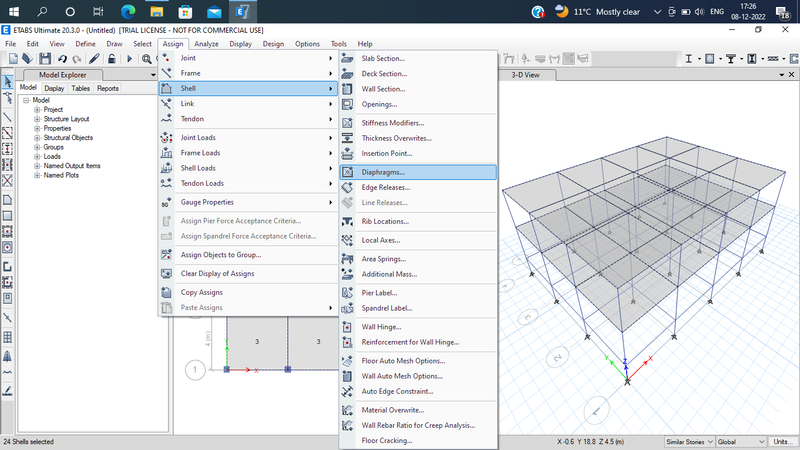Expand the Structure Layout node
Viewport: 800px width, 450px height.
tap(37, 119)
